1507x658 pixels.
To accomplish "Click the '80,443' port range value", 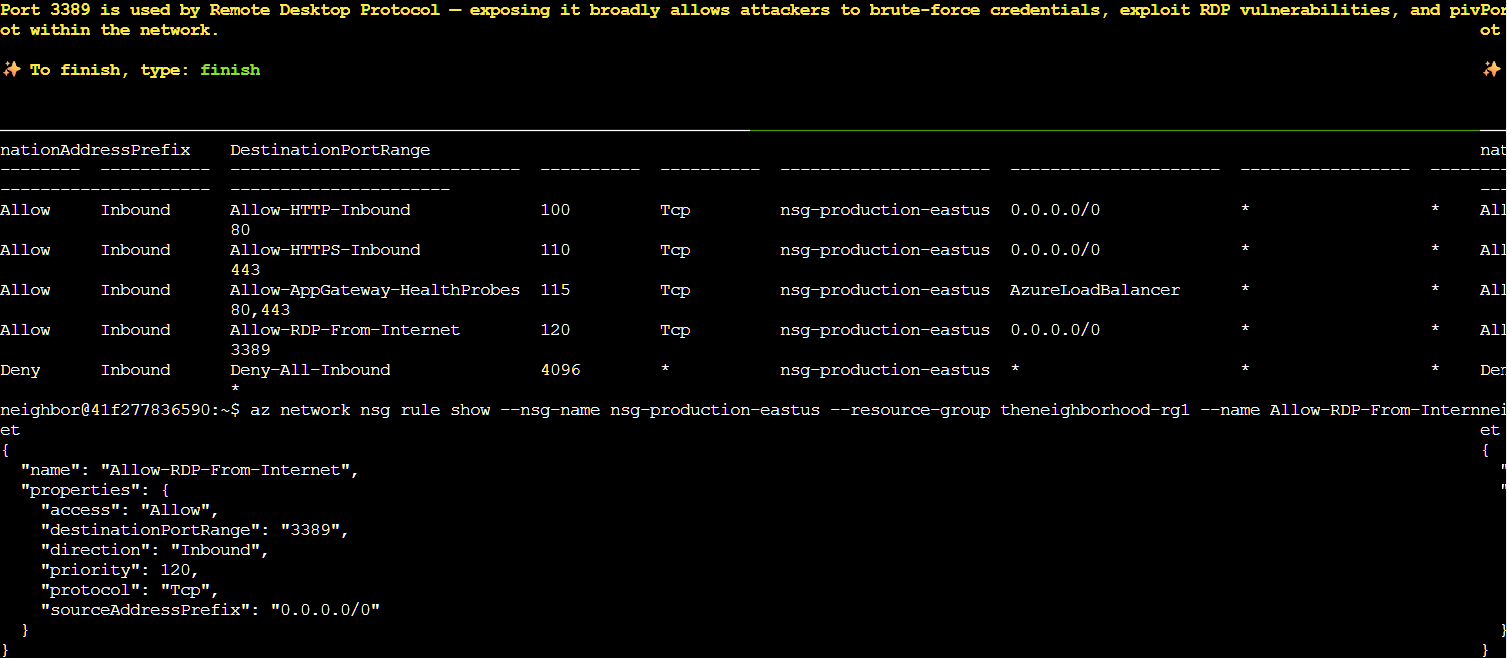I will [x=260, y=310].
